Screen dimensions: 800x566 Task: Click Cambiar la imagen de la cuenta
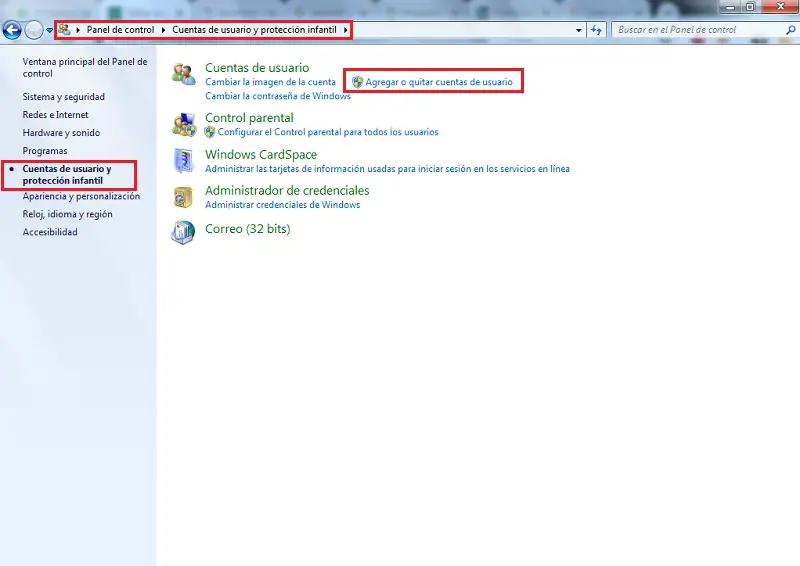270,82
